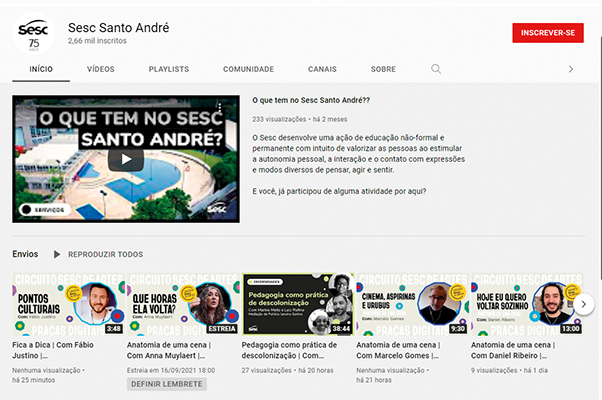Viewport: 602px width, 400px height.
Task: Click the Serviços badge in featured video
Action: pos(45,210)
